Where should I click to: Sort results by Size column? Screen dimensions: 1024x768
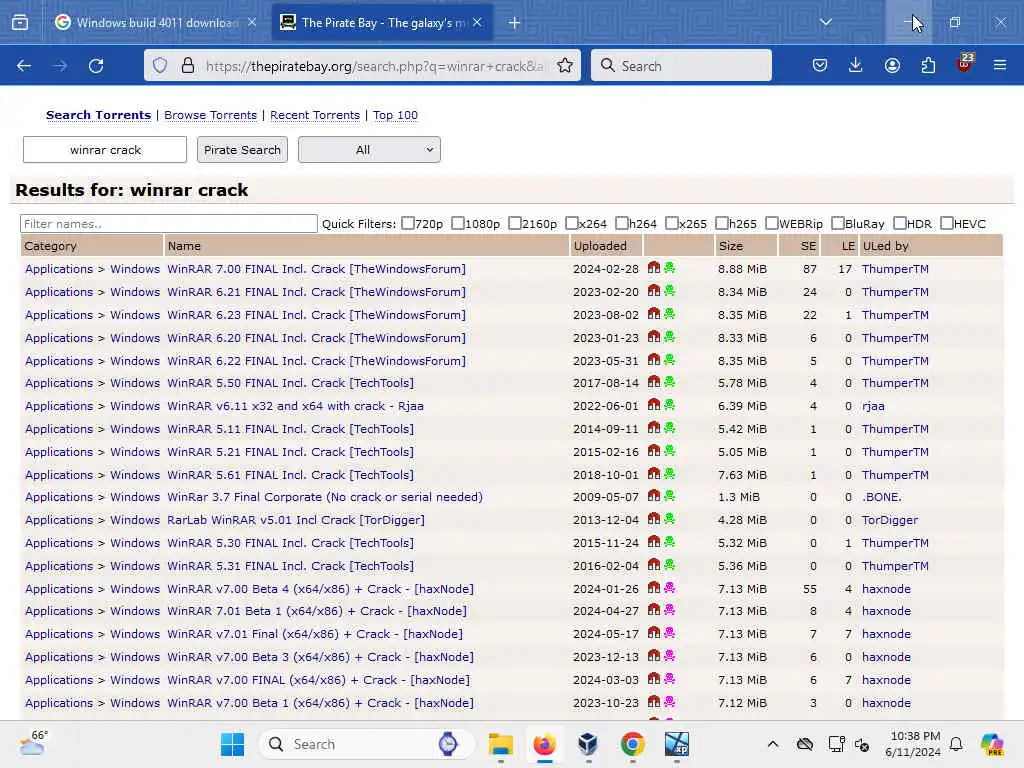point(731,246)
